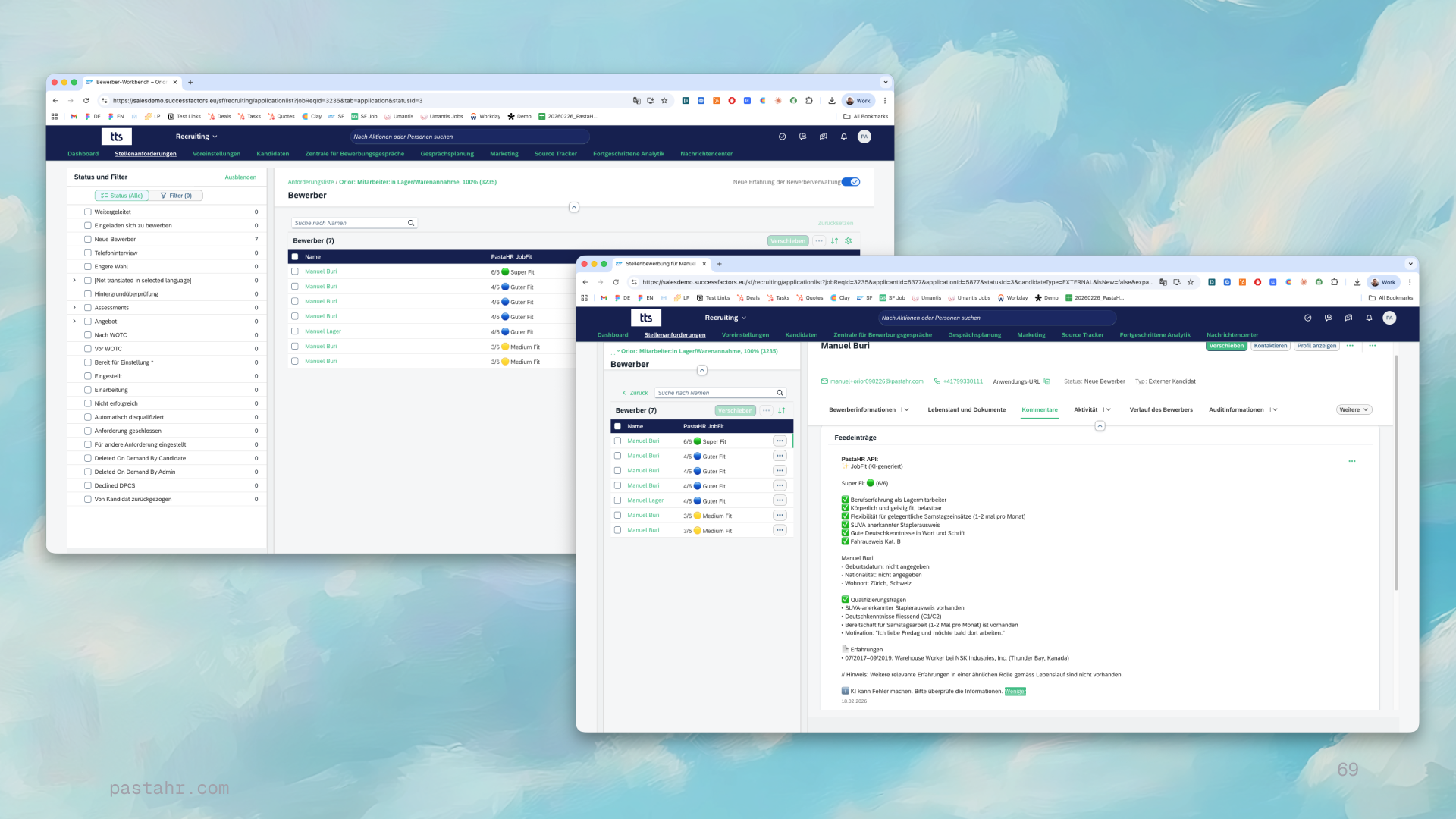This screenshot has width=1456, height=819.
Task: Click the candidate's phone number icon
Action: [937, 381]
